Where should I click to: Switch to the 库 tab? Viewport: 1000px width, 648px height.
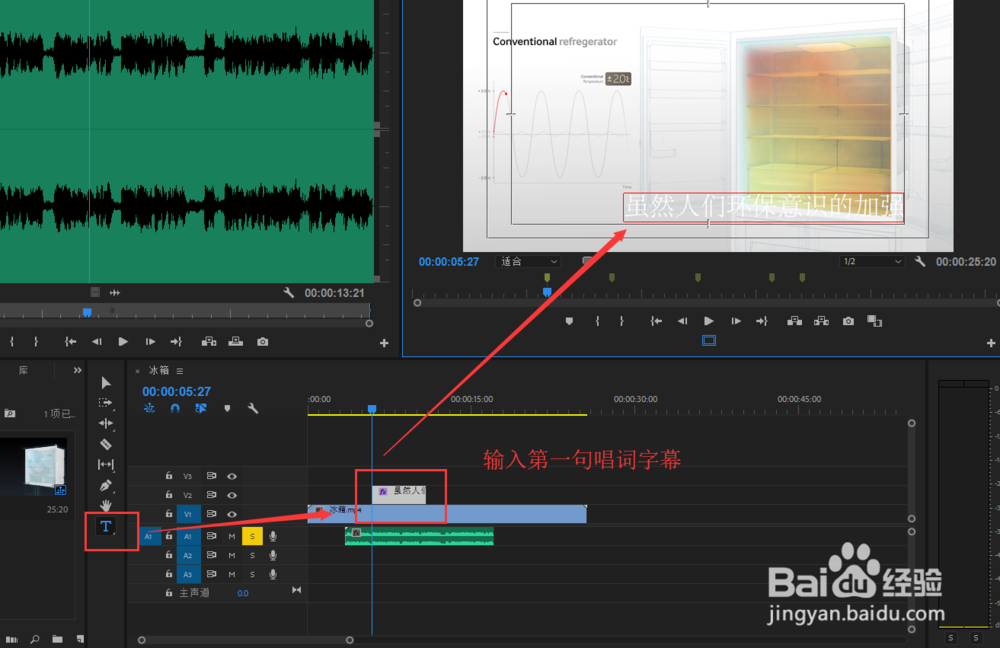point(23,370)
